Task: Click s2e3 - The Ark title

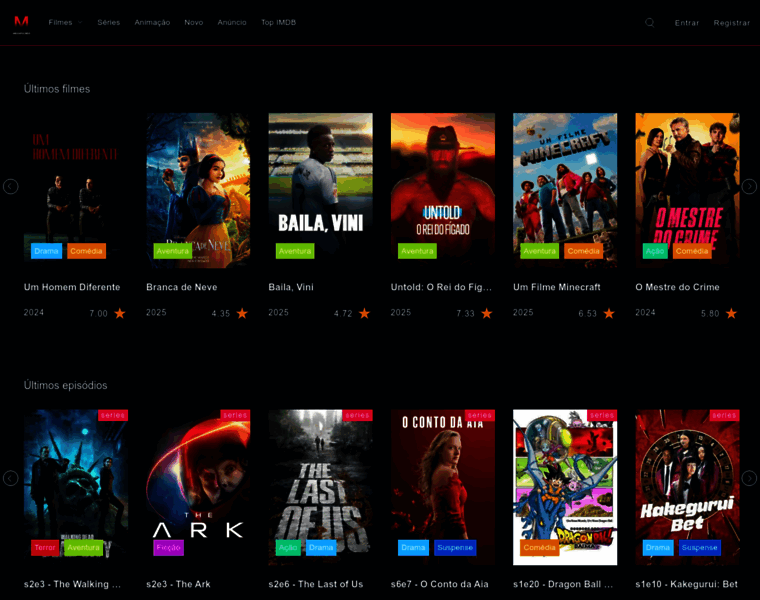Action: [178, 584]
